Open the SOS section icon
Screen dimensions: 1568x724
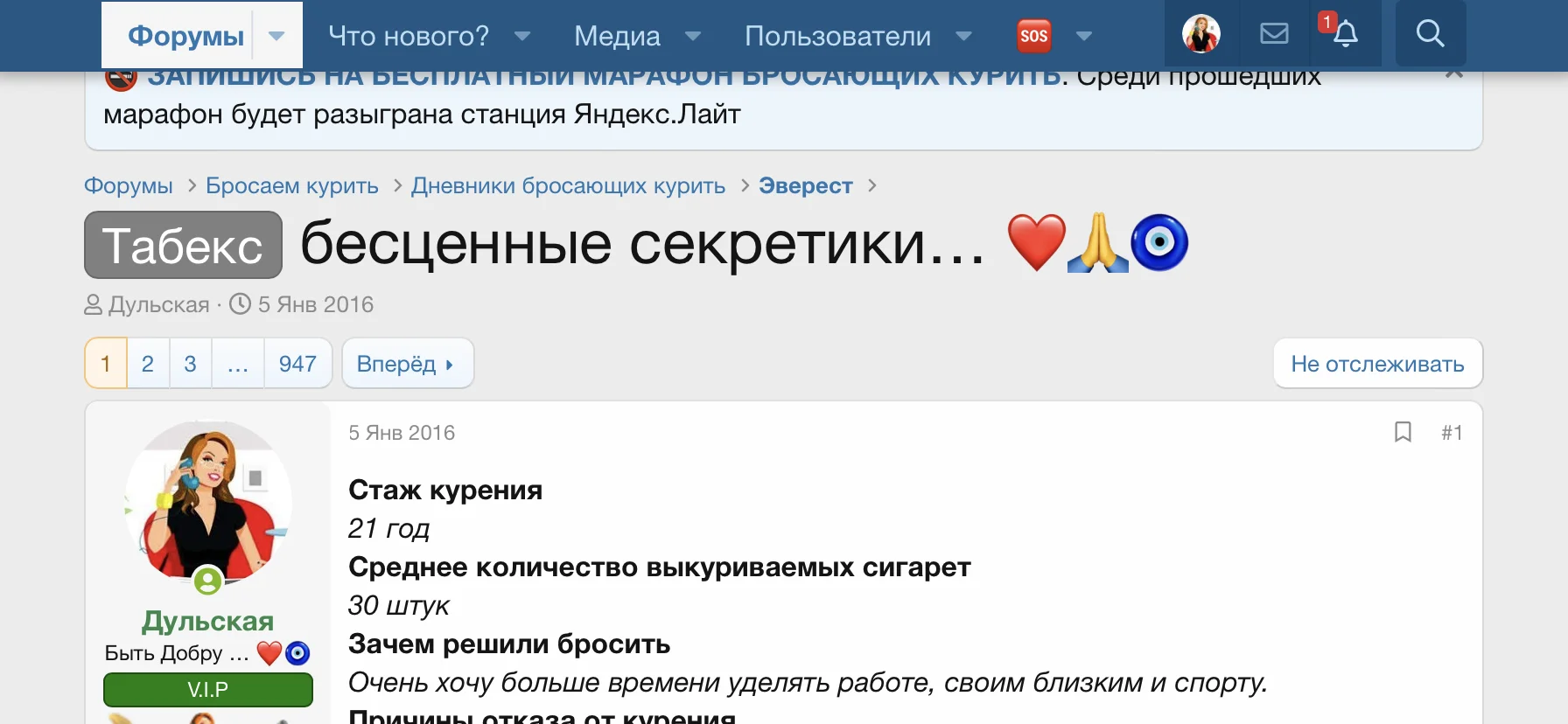(x=1033, y=35)
